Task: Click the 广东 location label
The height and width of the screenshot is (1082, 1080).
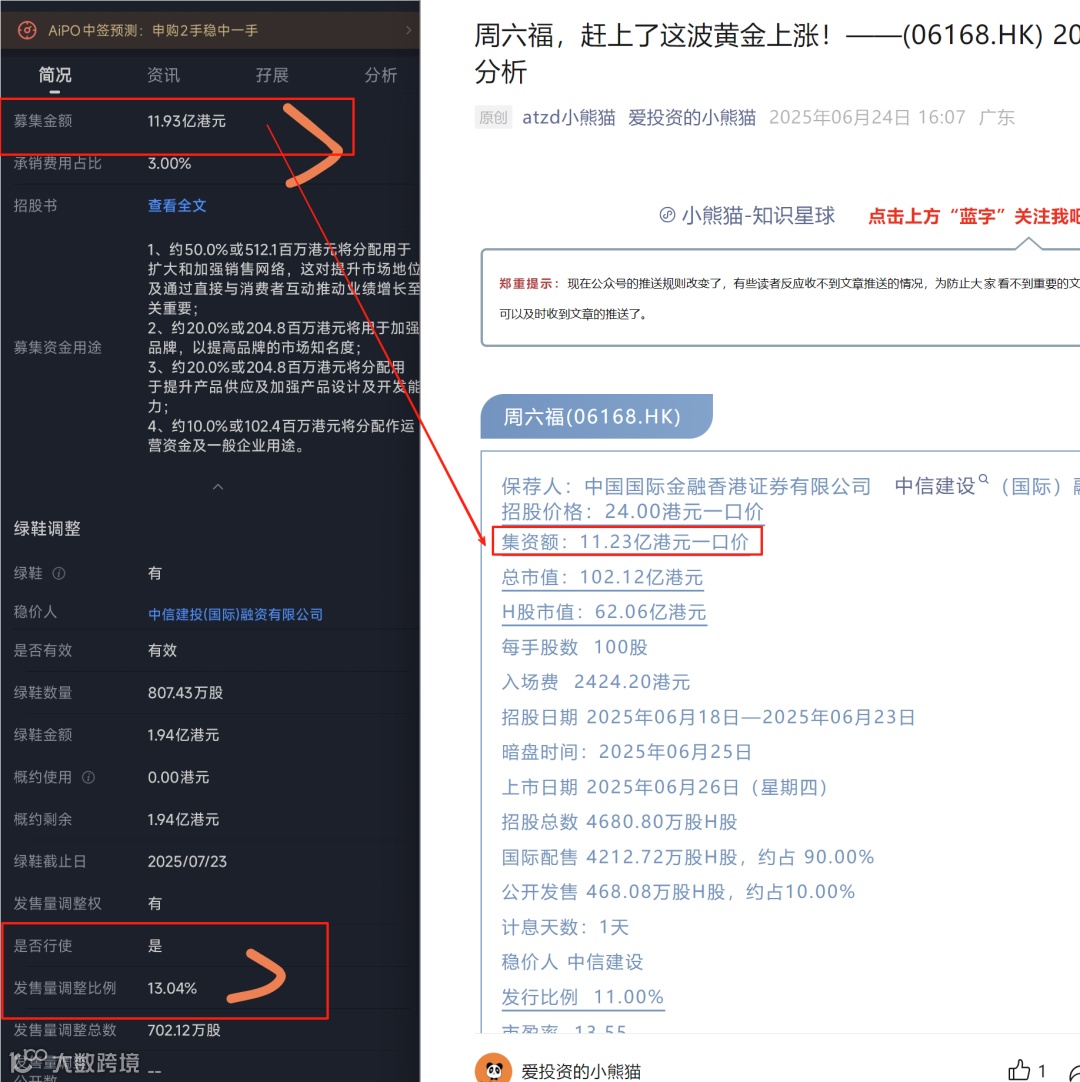Action: click(x=996, y=117)
